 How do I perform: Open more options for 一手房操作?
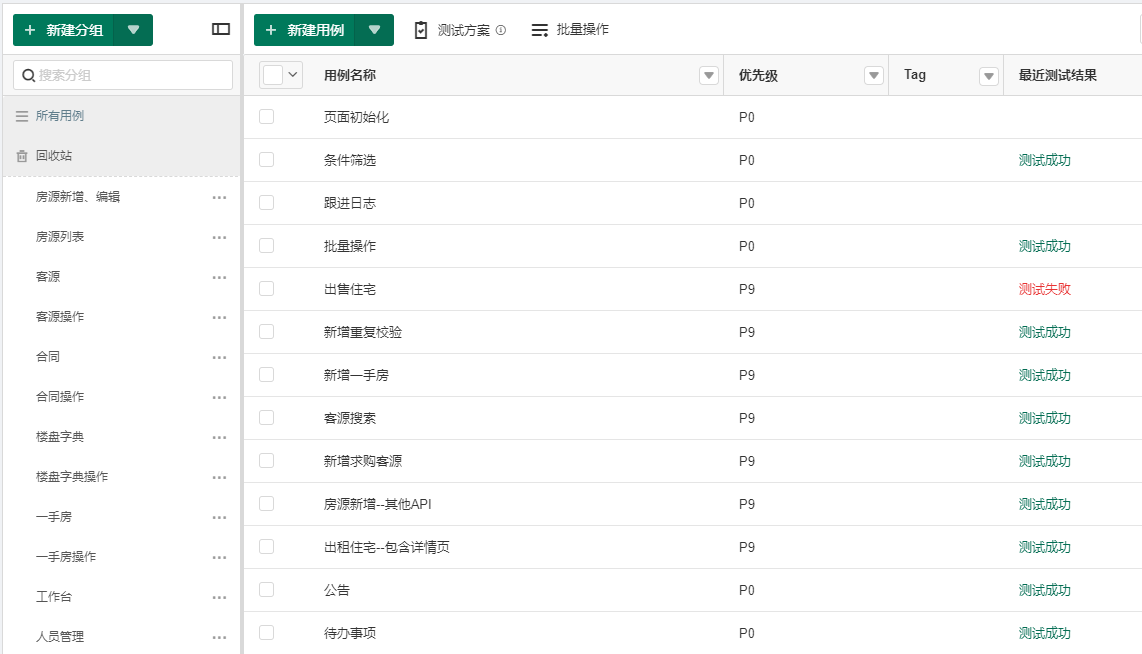[x=219, y=558]
